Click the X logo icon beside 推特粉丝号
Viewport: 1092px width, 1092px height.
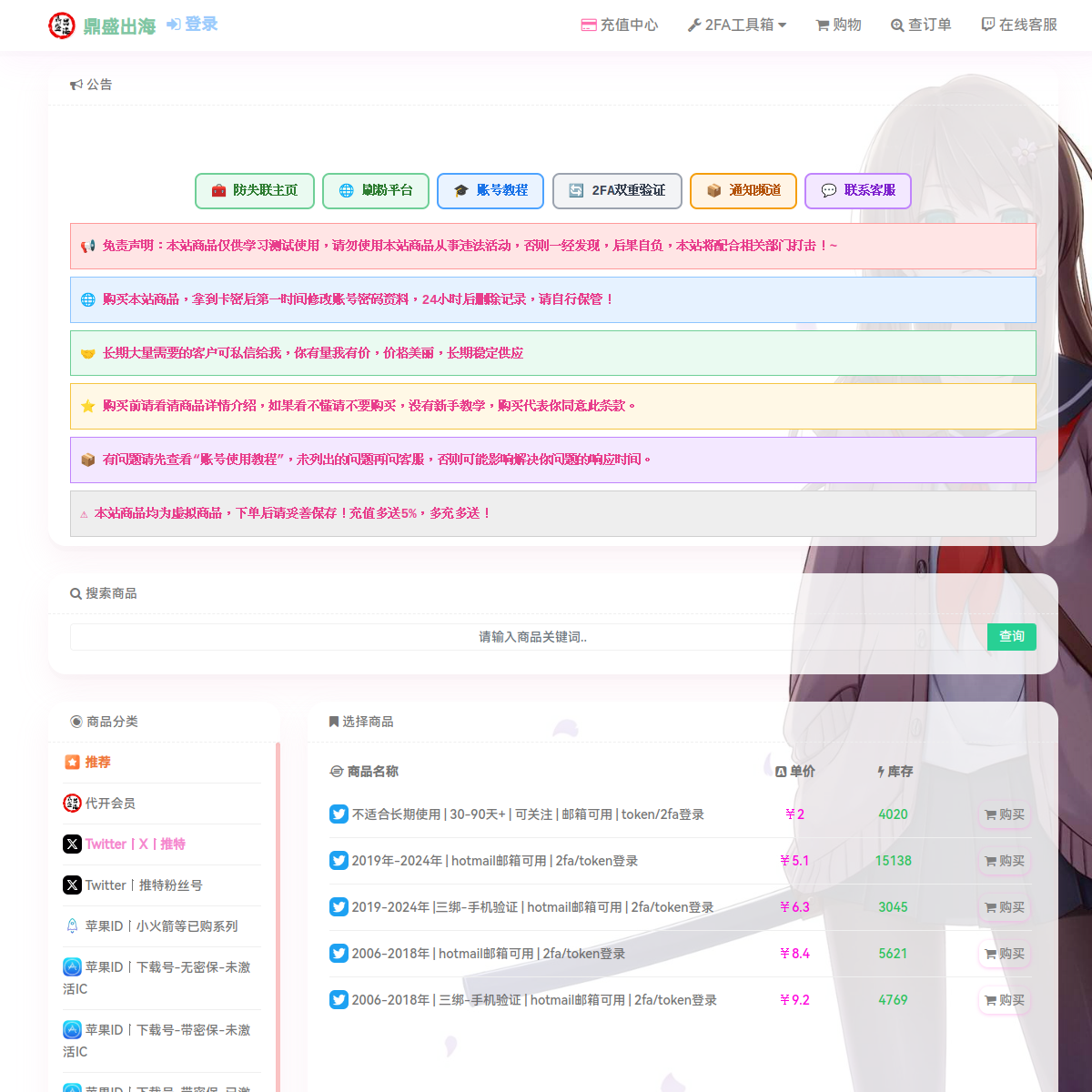pos(72,885)
